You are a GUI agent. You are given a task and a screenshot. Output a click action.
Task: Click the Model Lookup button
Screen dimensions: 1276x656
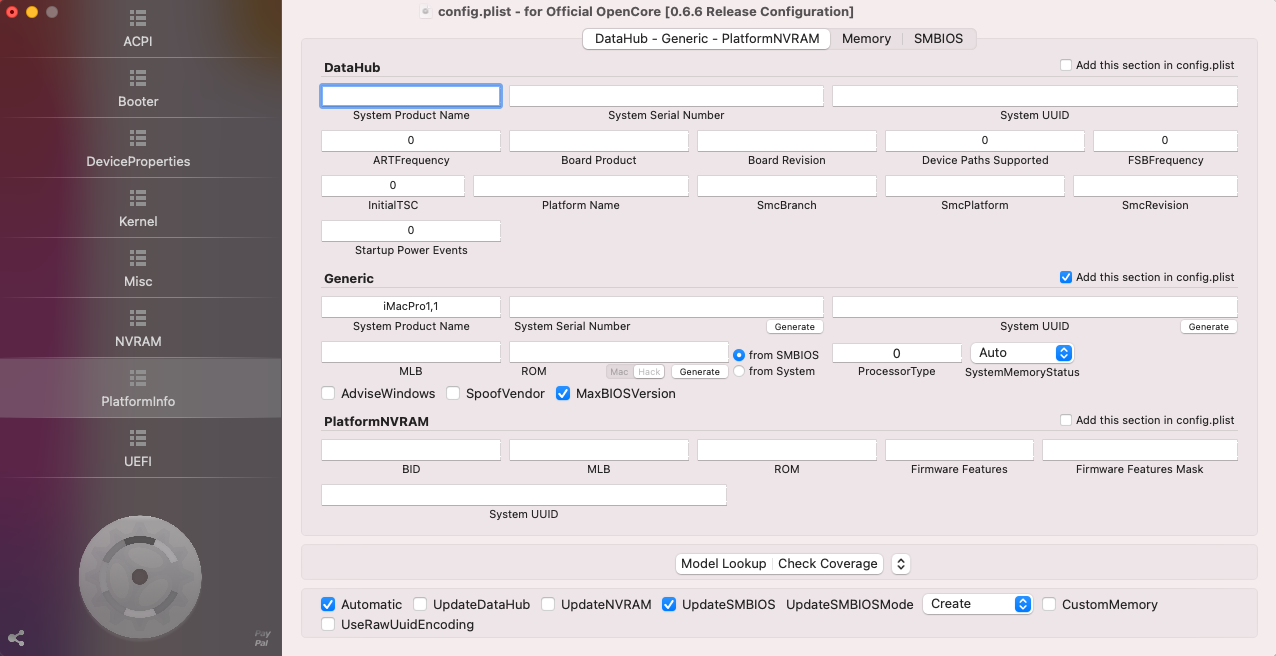point(723,564)
